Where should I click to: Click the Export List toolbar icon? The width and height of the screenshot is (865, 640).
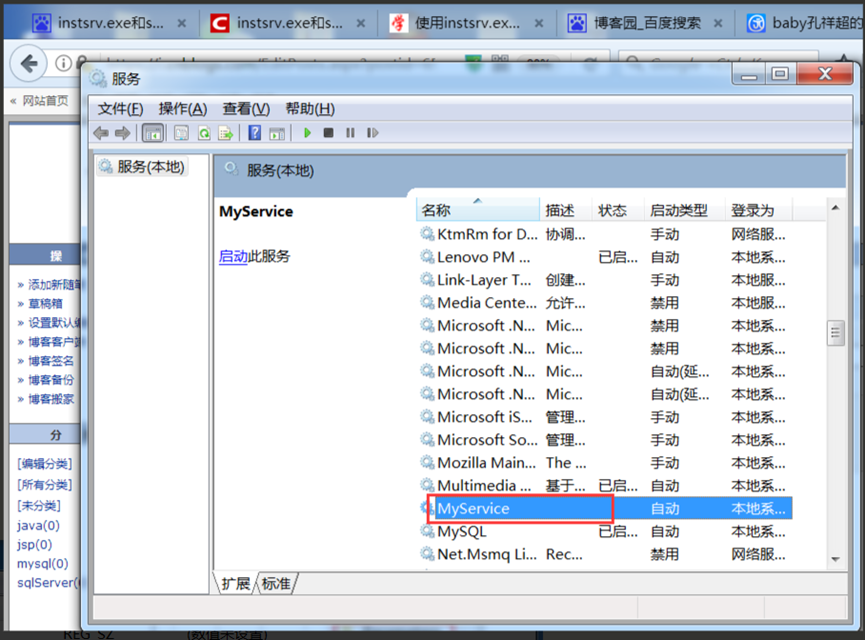point(226,133)
